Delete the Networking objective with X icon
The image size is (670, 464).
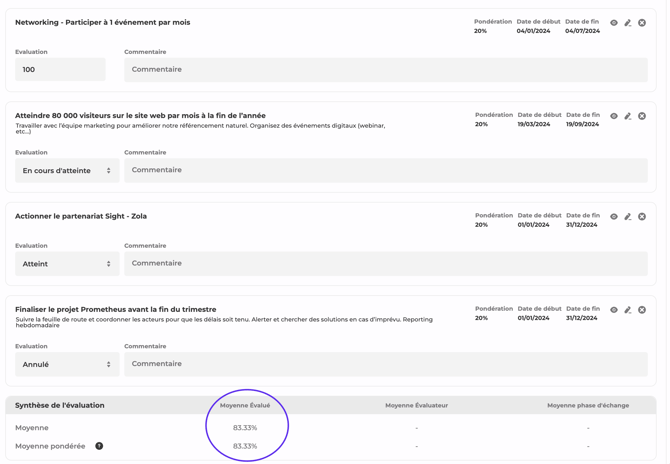[642, 23]
